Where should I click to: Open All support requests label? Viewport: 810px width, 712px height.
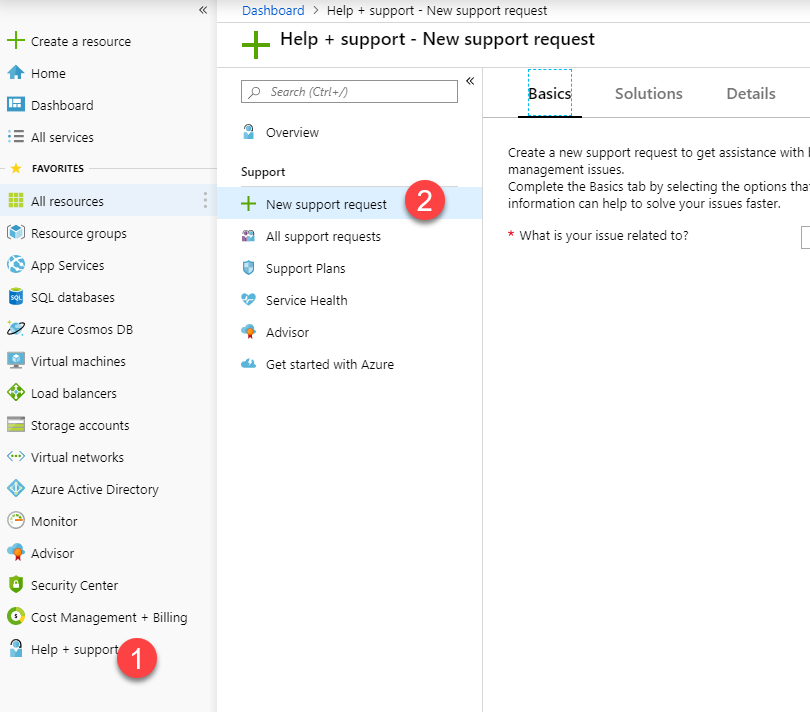pyautogui.click(x=323, y=236)
